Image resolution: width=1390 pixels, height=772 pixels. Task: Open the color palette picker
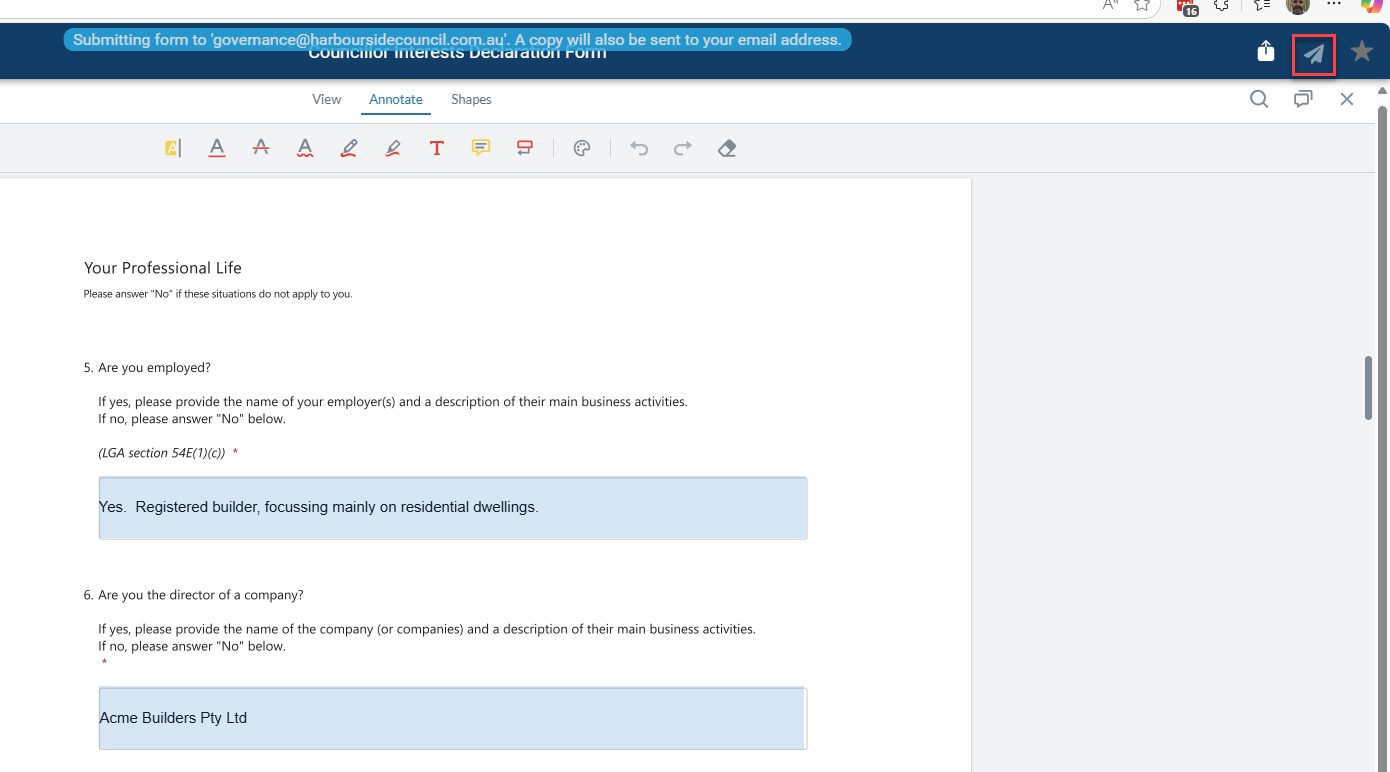(x=582, y=148)
